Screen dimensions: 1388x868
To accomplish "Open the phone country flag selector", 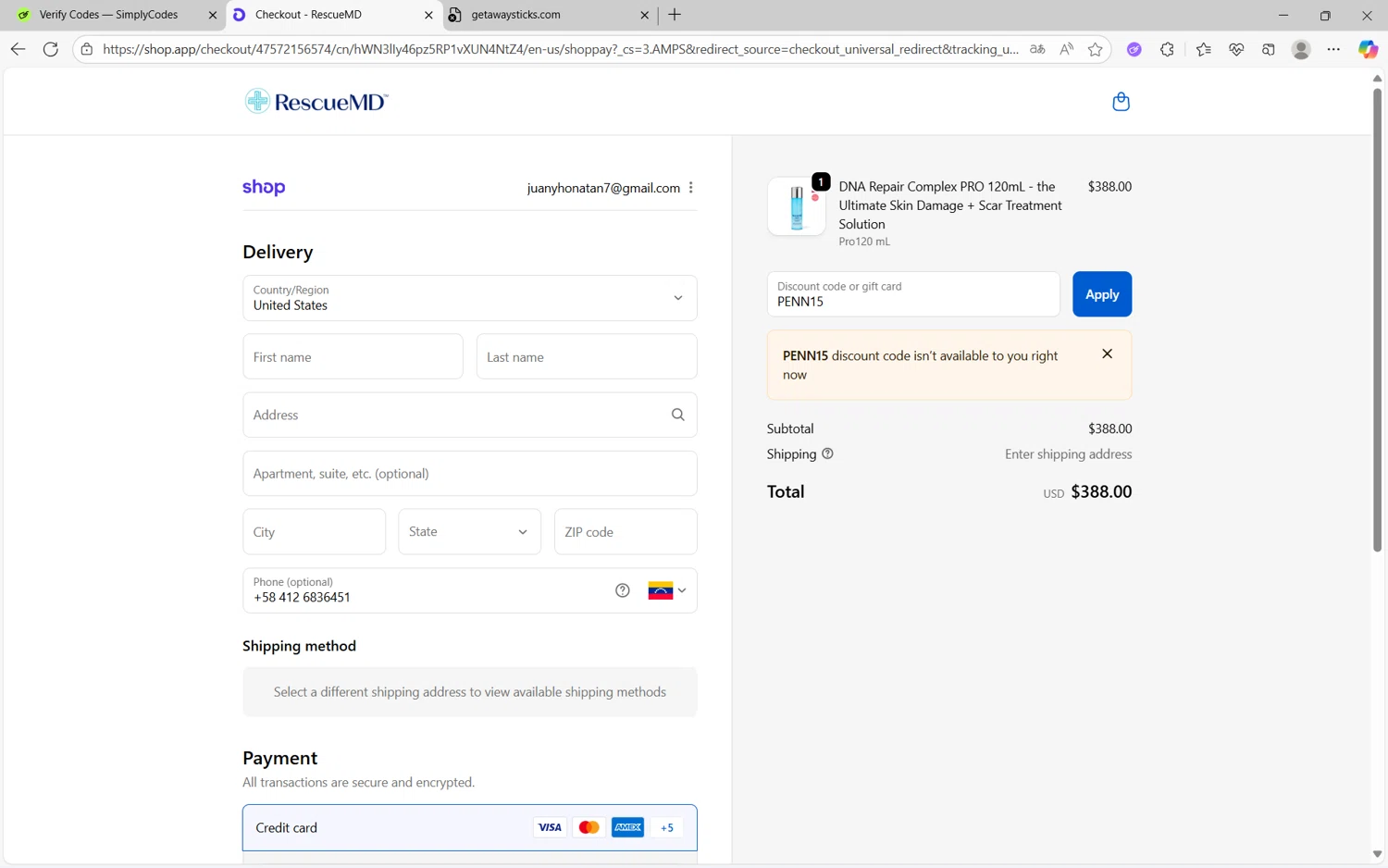I will pyautogui.click(x=667, y=590).
